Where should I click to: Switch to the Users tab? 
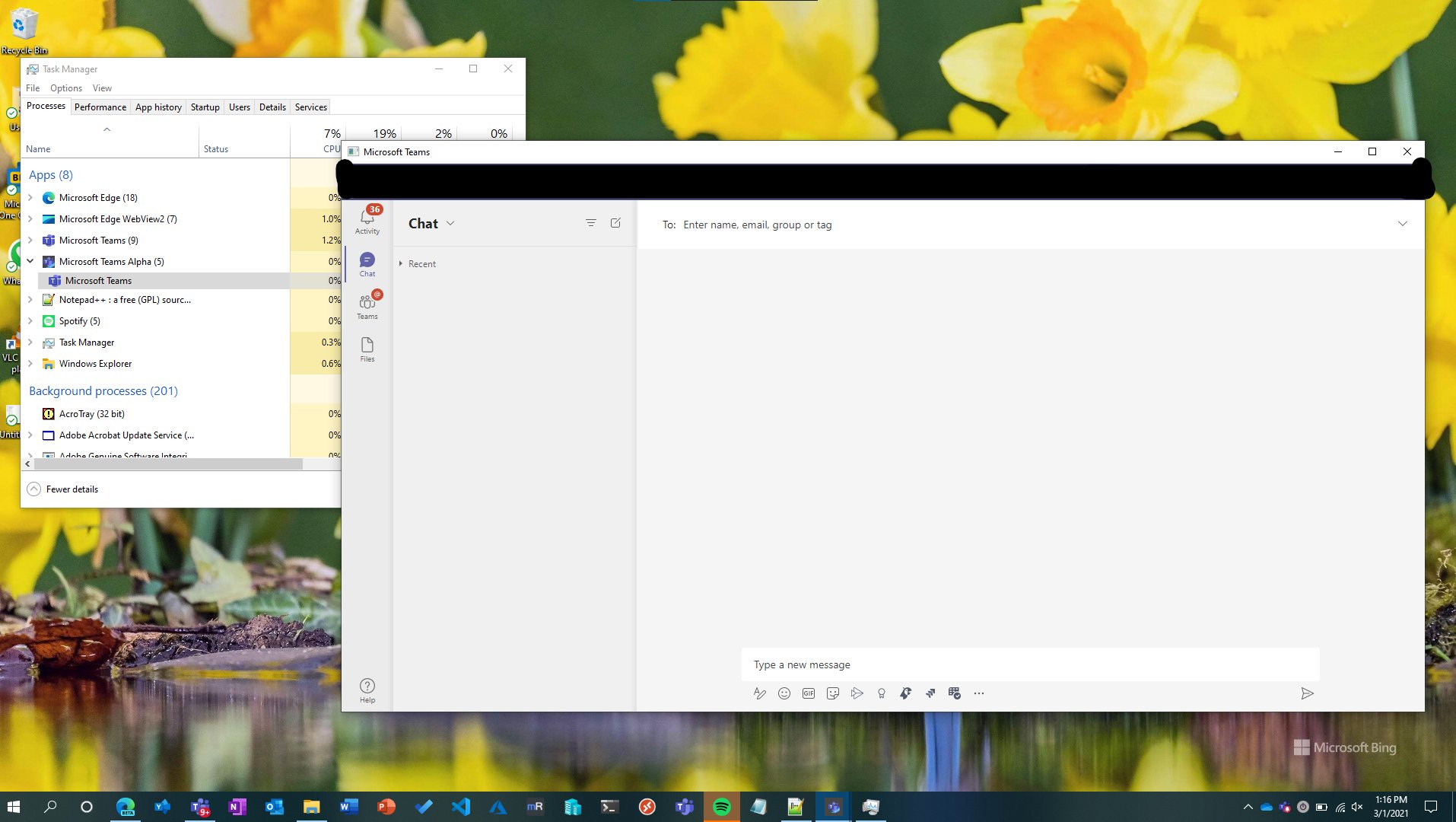pos(240,107)
